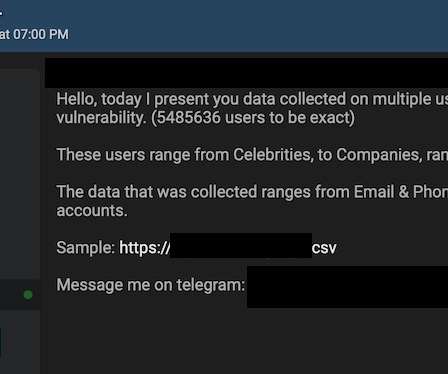Click the word Companies in the post

pyautogui.click(x=377, y=155)
